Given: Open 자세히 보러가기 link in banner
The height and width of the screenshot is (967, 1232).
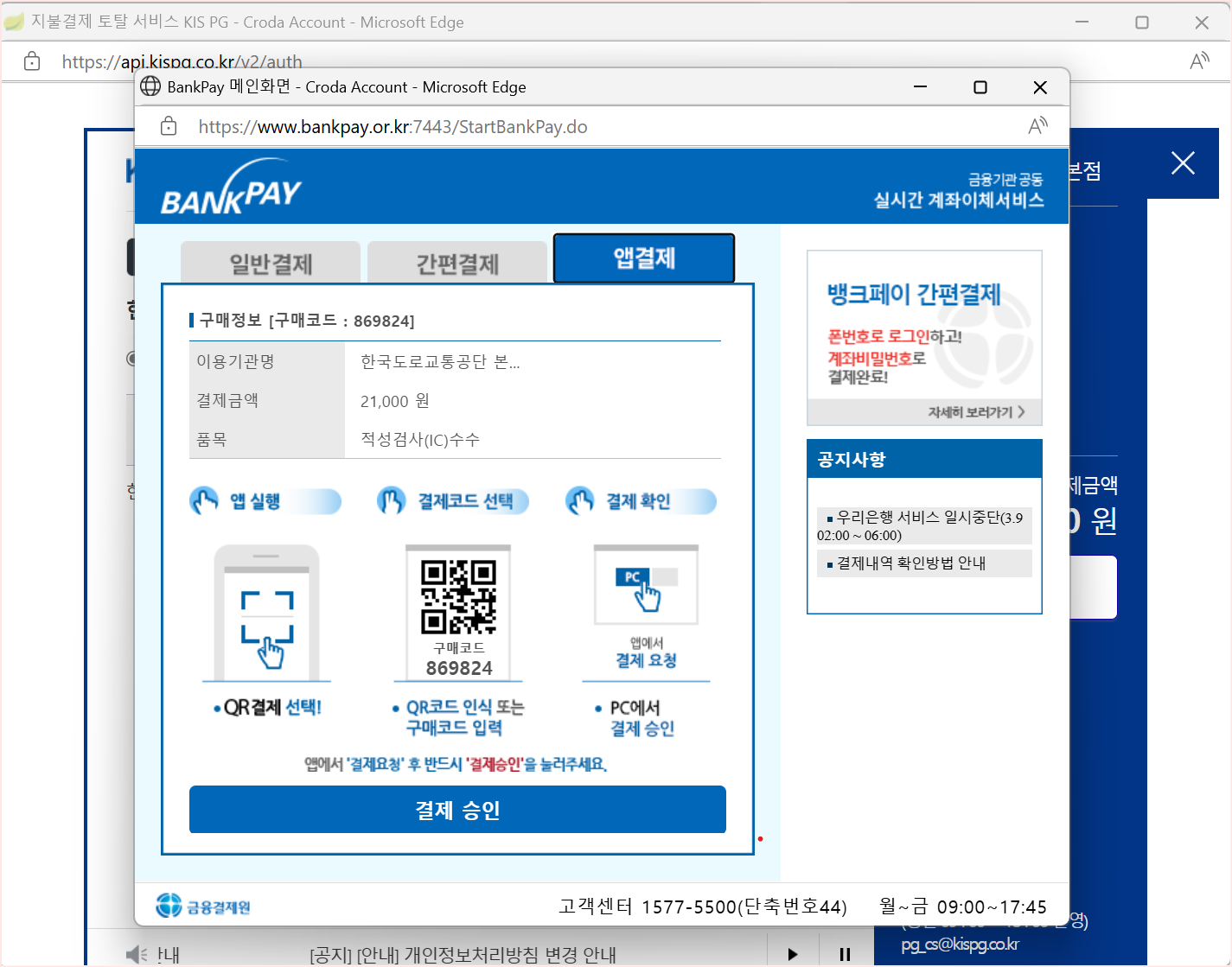Looking at the screenshot, I should click(x=976, y=412).
